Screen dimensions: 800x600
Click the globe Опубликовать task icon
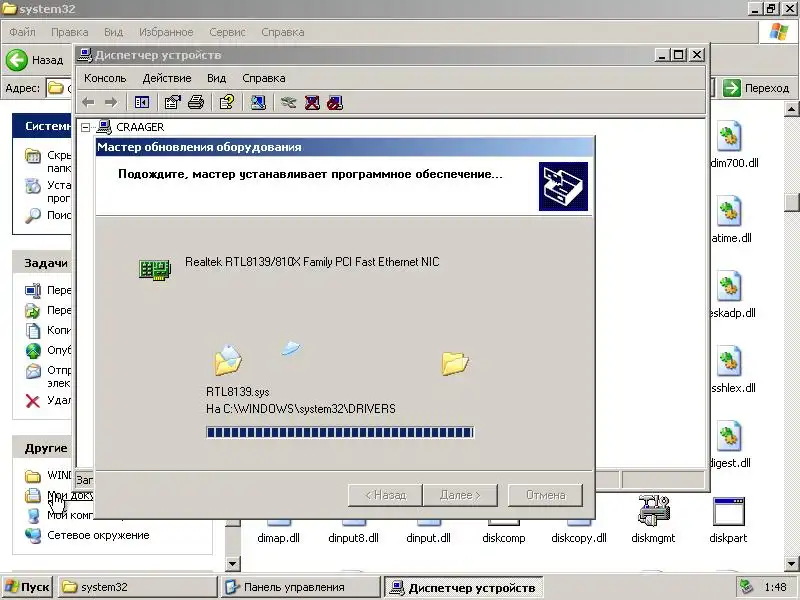click(33, 351)
